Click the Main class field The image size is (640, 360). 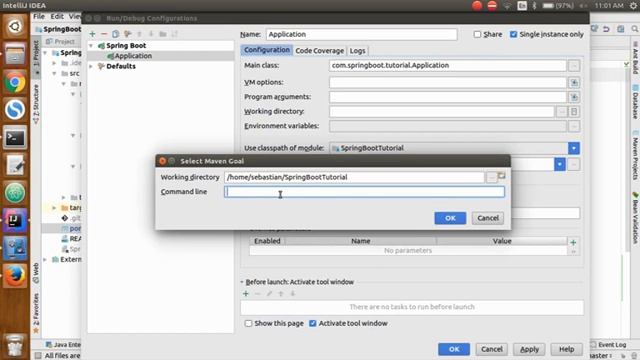pyautogui.click(x=447, y=65)
